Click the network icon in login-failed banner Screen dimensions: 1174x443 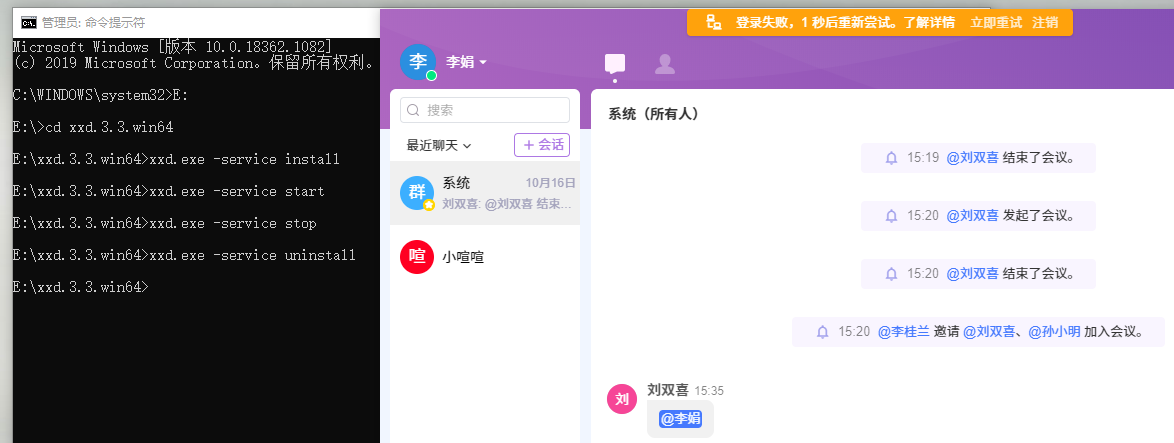point(713,22)
